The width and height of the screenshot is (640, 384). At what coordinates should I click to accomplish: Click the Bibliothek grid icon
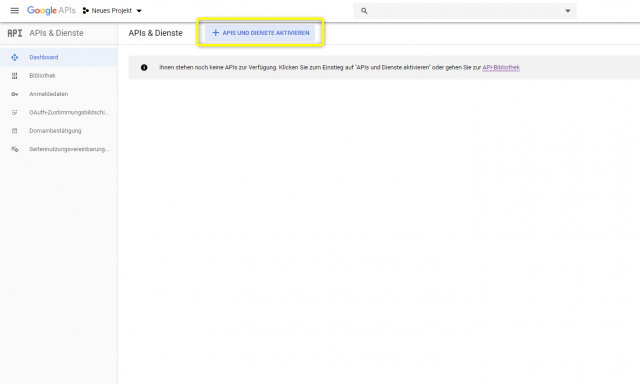[15, 75]
